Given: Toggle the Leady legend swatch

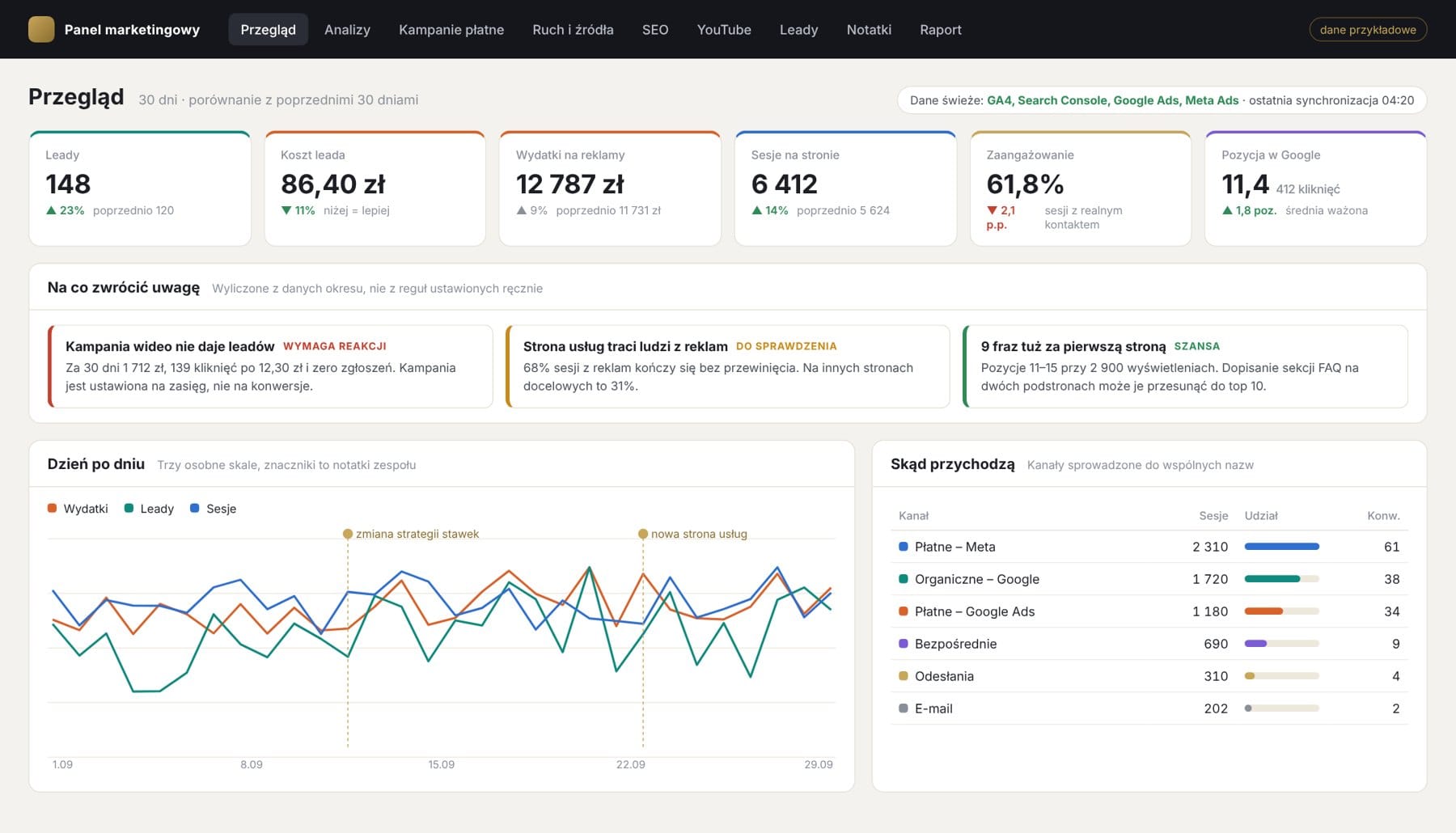Looking at the screenshot, I should coord(129,509).
